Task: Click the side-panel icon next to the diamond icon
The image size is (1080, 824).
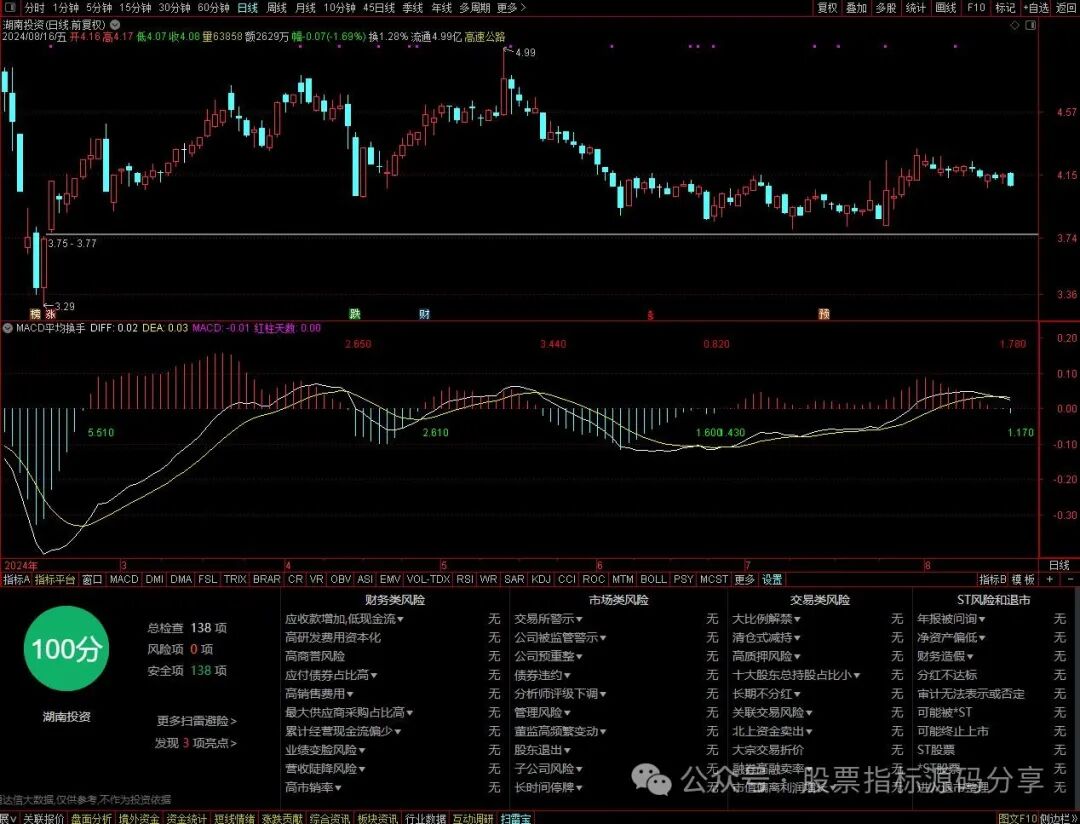Action: click(1030, 25)
